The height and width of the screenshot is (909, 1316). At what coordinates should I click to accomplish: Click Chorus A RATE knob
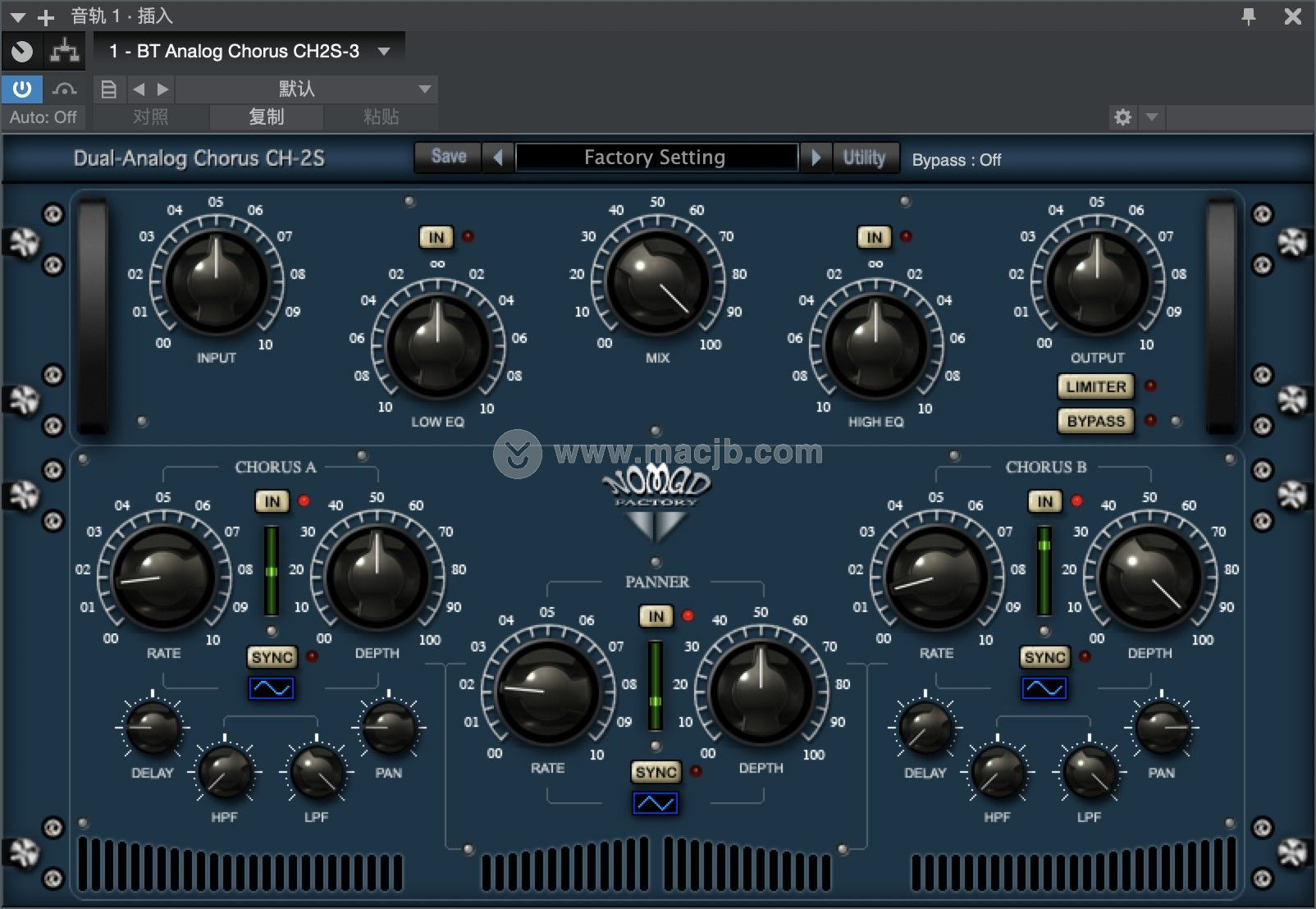pyautogui.click(x=163, y=578)
